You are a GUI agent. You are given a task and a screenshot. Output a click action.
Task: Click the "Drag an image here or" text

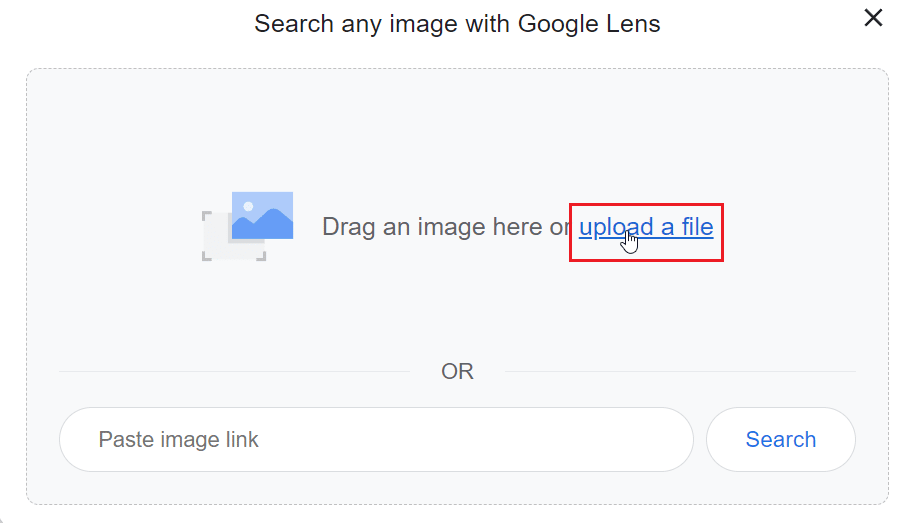[446, 227]
